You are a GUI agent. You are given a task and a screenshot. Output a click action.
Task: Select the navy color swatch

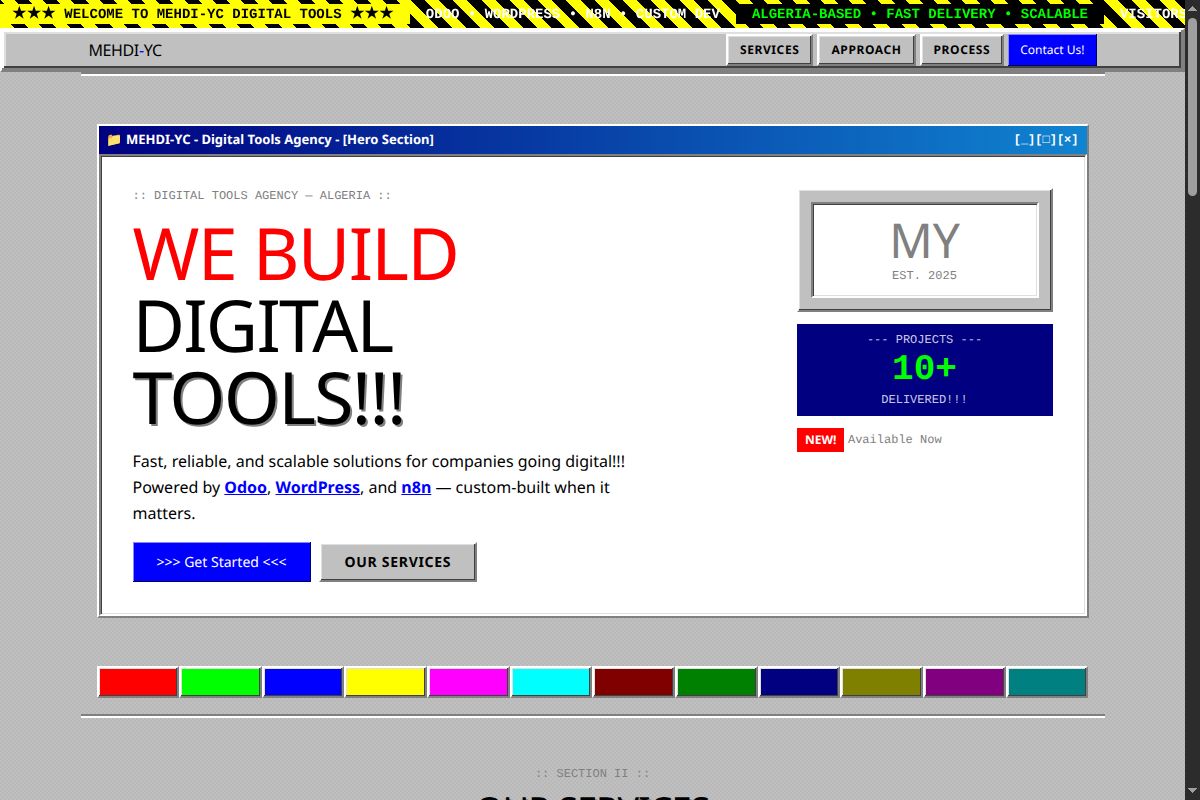tap(799, 682)
